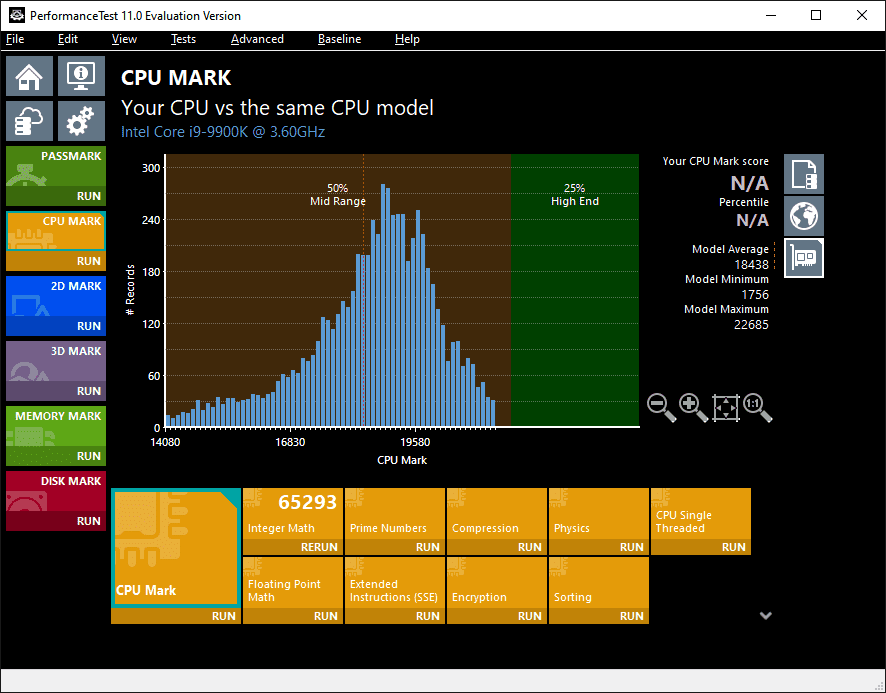Select the 2D MARK tile
886x693 pixels.
56,297
